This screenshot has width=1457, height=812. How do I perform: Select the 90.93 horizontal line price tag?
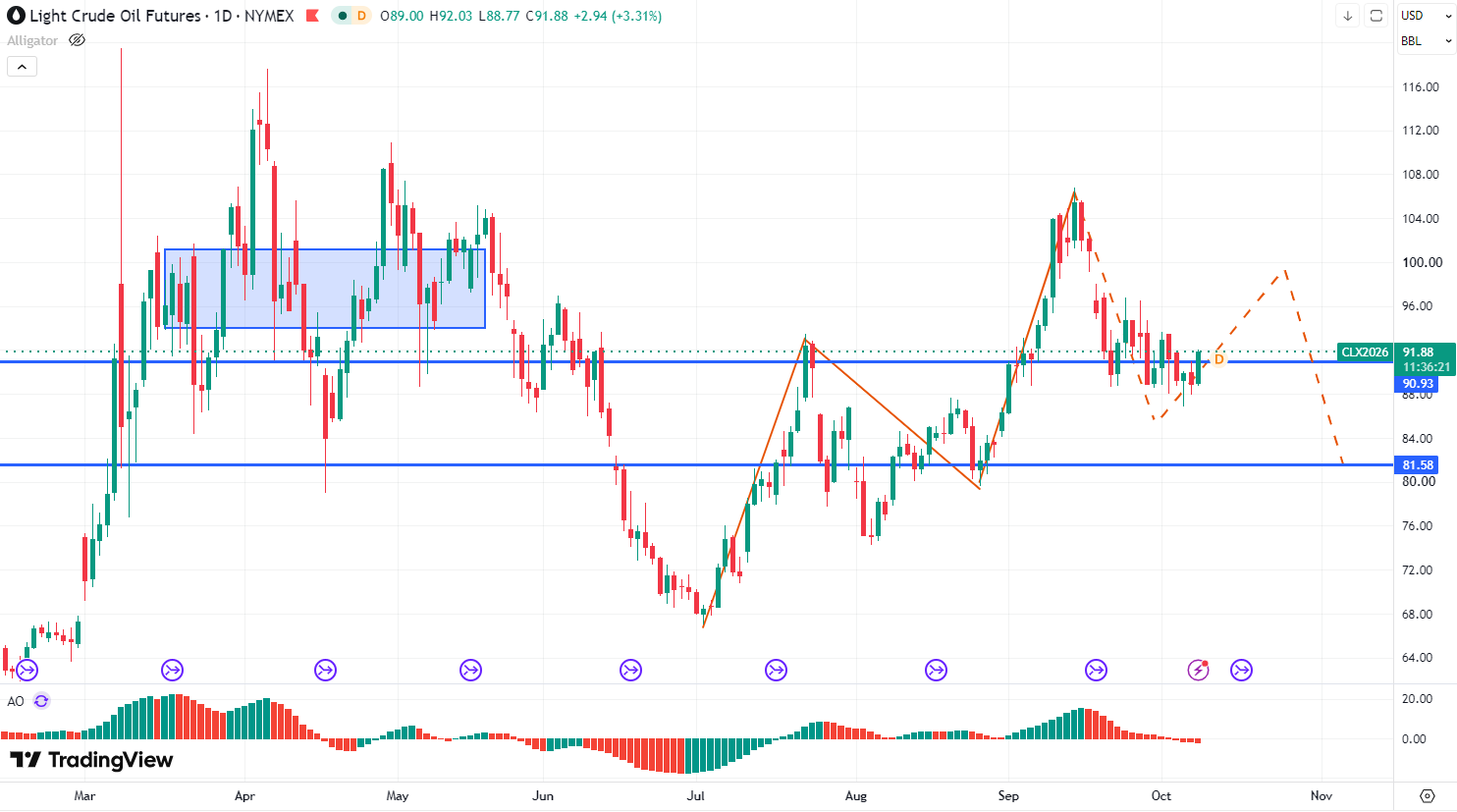(1418, 384)
